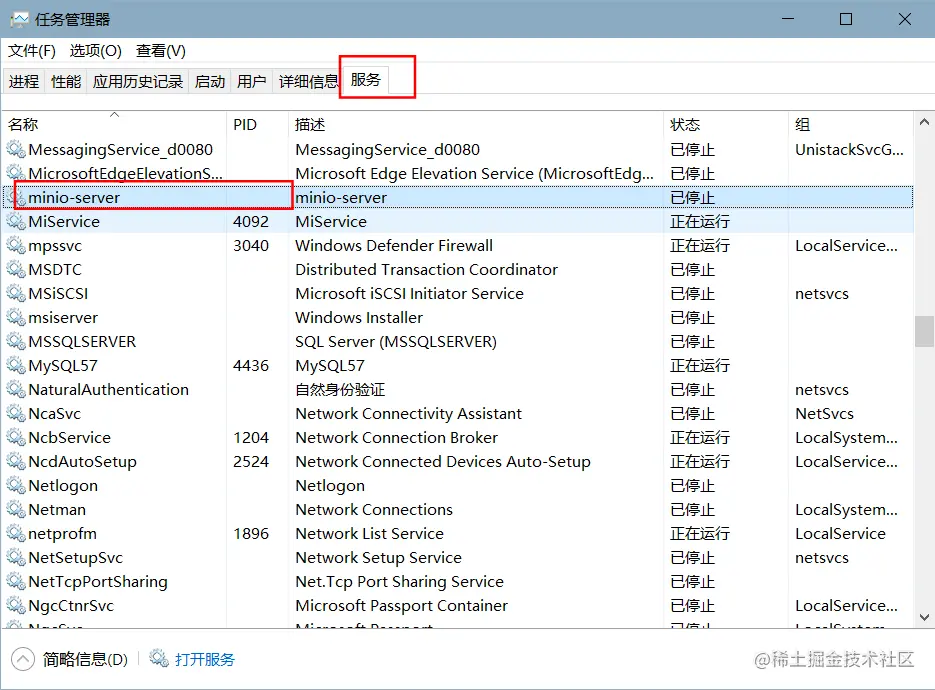Click the Windows Defender Firewall description
Screen dimensions: 935x690
[x=394, y=245]
